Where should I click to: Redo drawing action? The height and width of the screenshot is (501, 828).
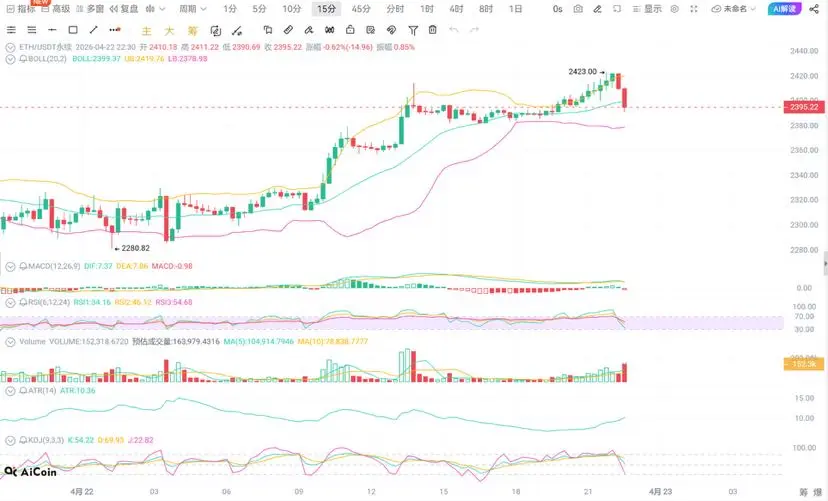tap(474, 30)
